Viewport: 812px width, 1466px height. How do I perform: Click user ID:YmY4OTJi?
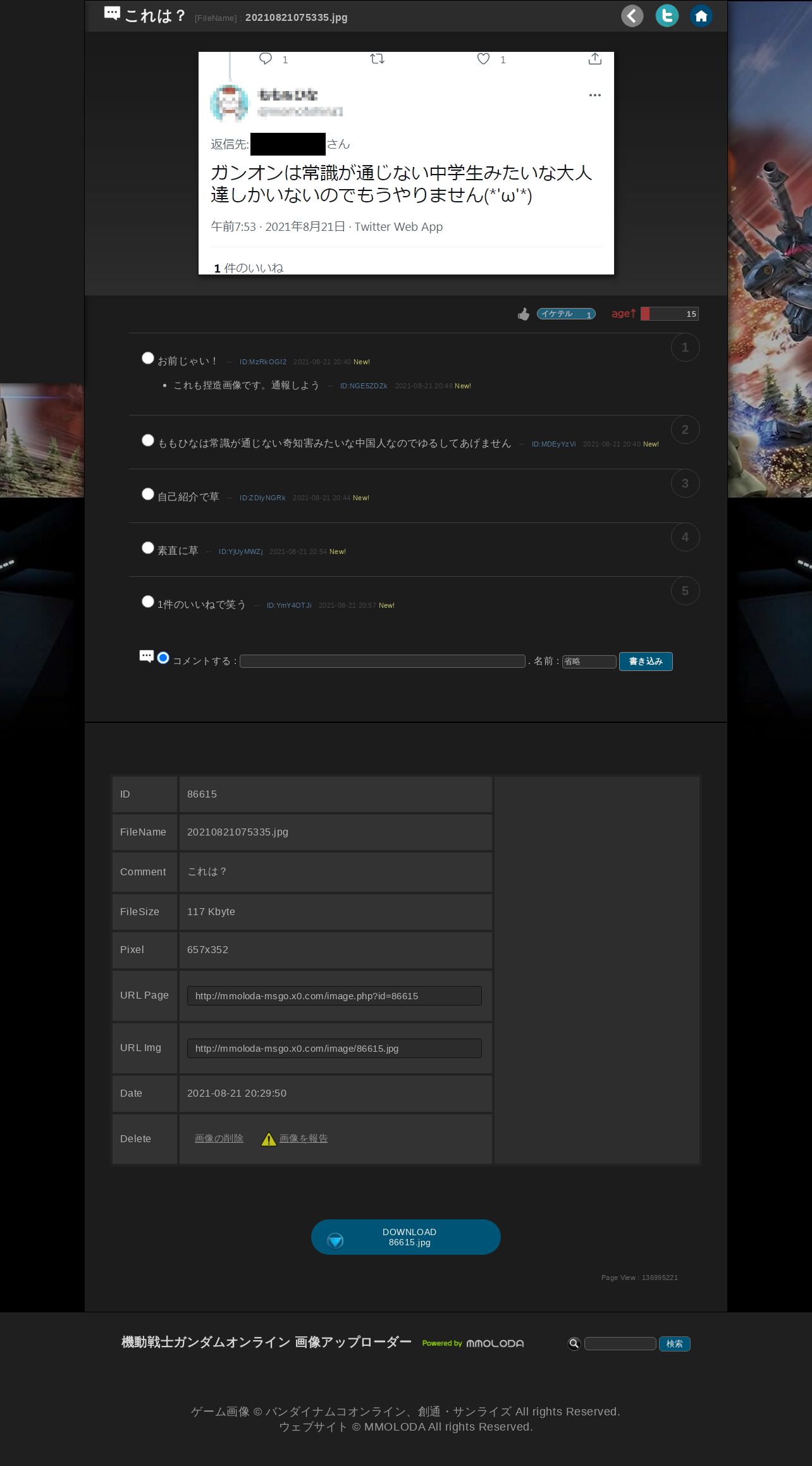[x=289, y=605]
